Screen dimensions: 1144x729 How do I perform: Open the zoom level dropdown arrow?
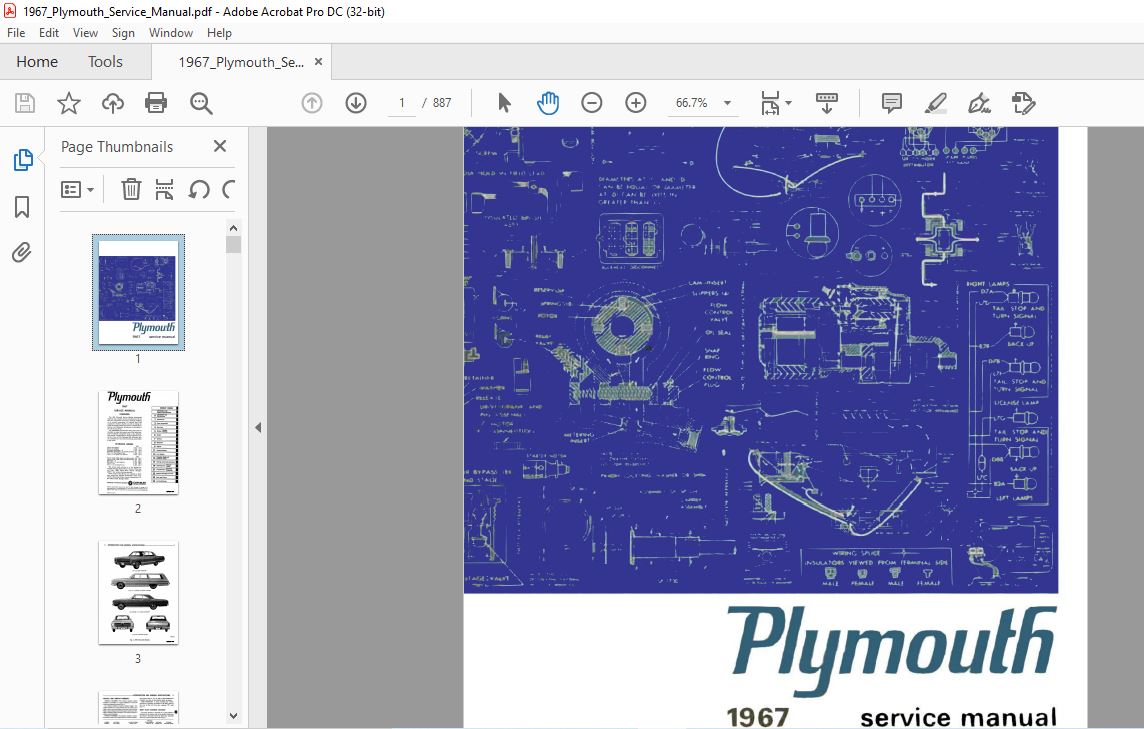727,103
